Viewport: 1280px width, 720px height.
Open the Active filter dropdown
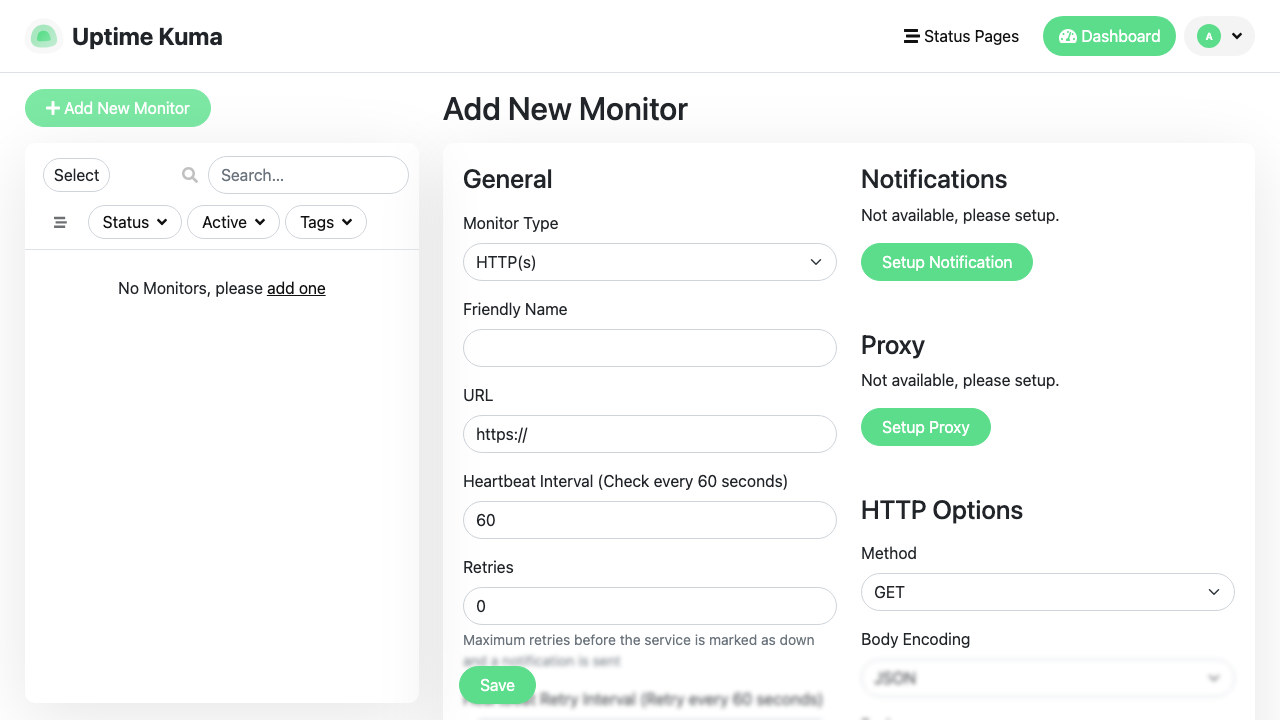(x=233, y=222)
